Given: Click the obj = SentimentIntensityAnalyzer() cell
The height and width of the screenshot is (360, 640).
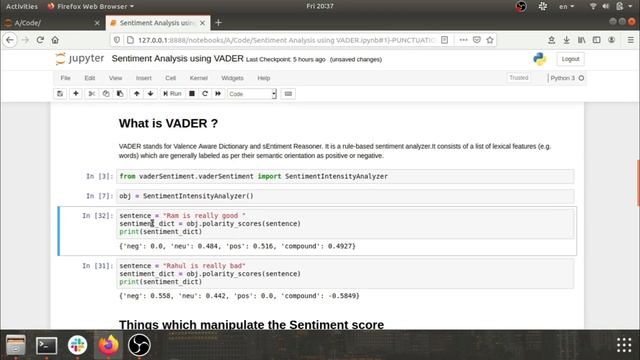Looking at the screenshot, I should 345,196.
